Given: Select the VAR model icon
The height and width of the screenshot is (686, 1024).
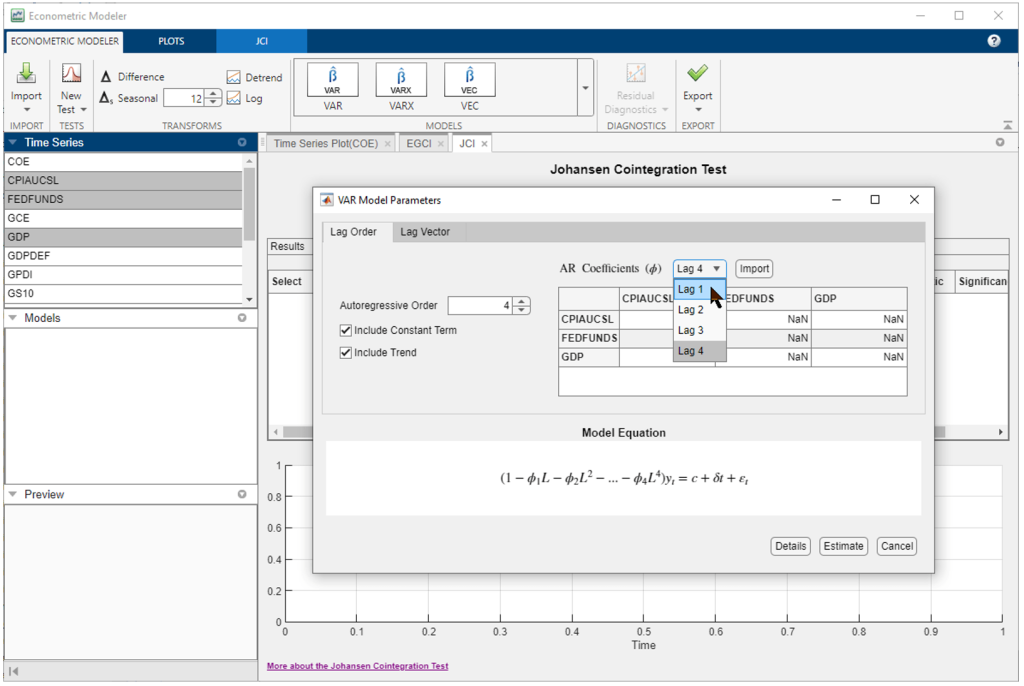Looking at the screenshot, I should [x=333, y=79].
